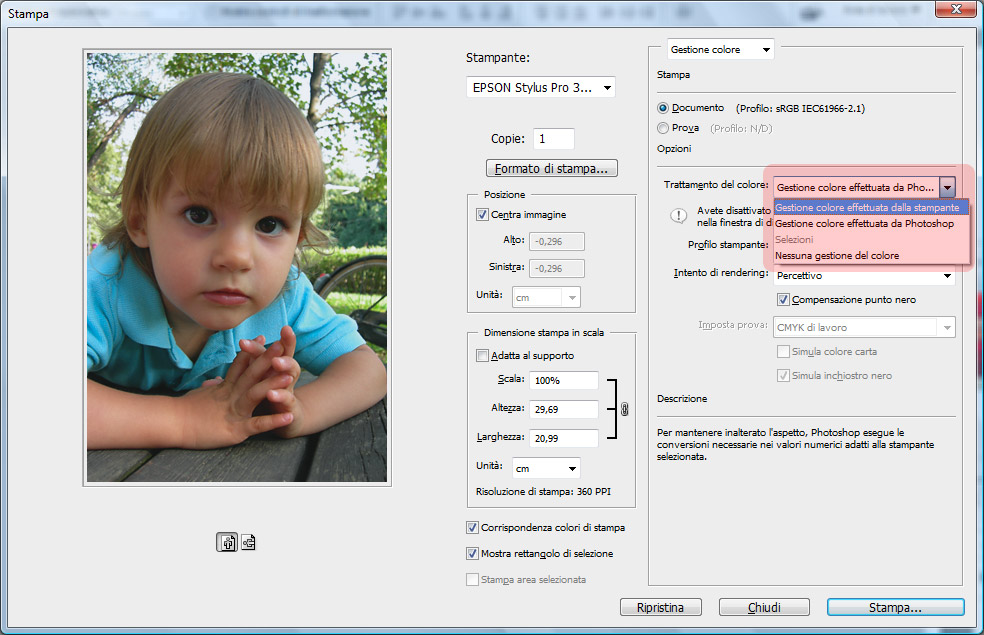Click the warning speech bubble icon
Viewport: 984px width, 635px height.
(679, 215)
